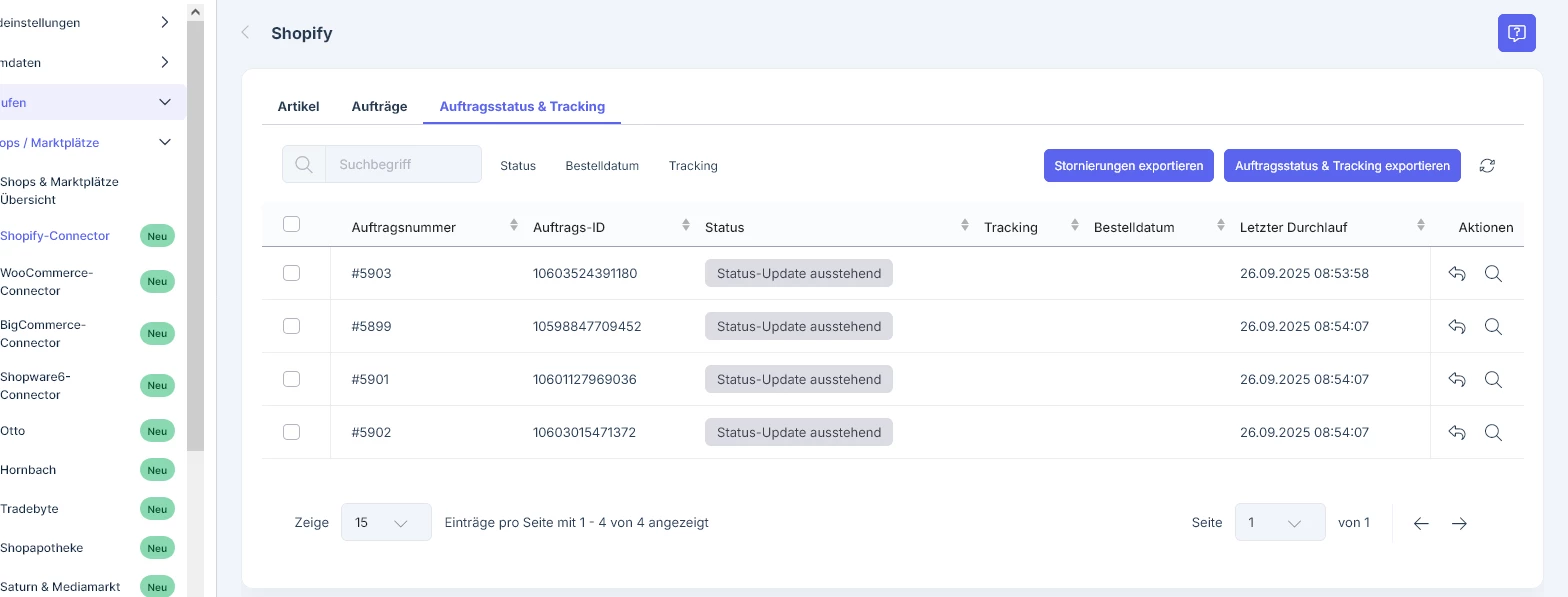Click the sidebar scrollbar up arrow
Viewport: 1568px width, 597px height.
(195, 11)
